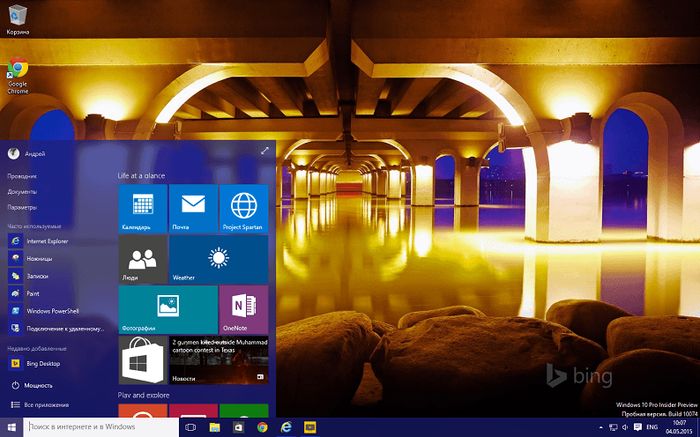
Task: Click the taskbar search input box
Action: [x=100, y=427]
